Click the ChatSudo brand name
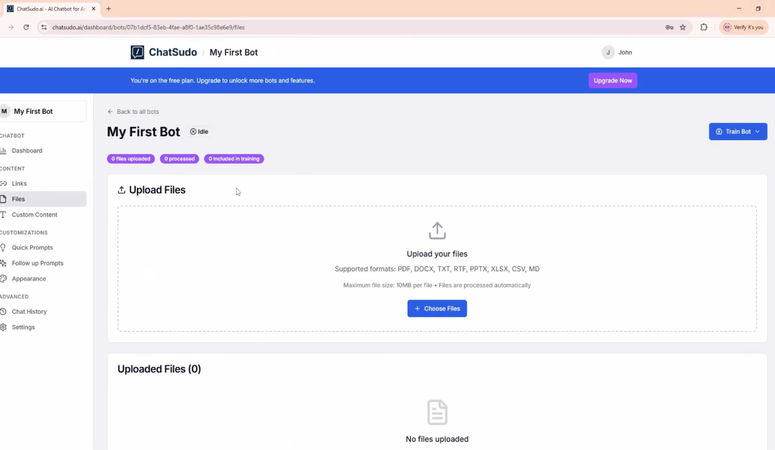 click(173, 52)
